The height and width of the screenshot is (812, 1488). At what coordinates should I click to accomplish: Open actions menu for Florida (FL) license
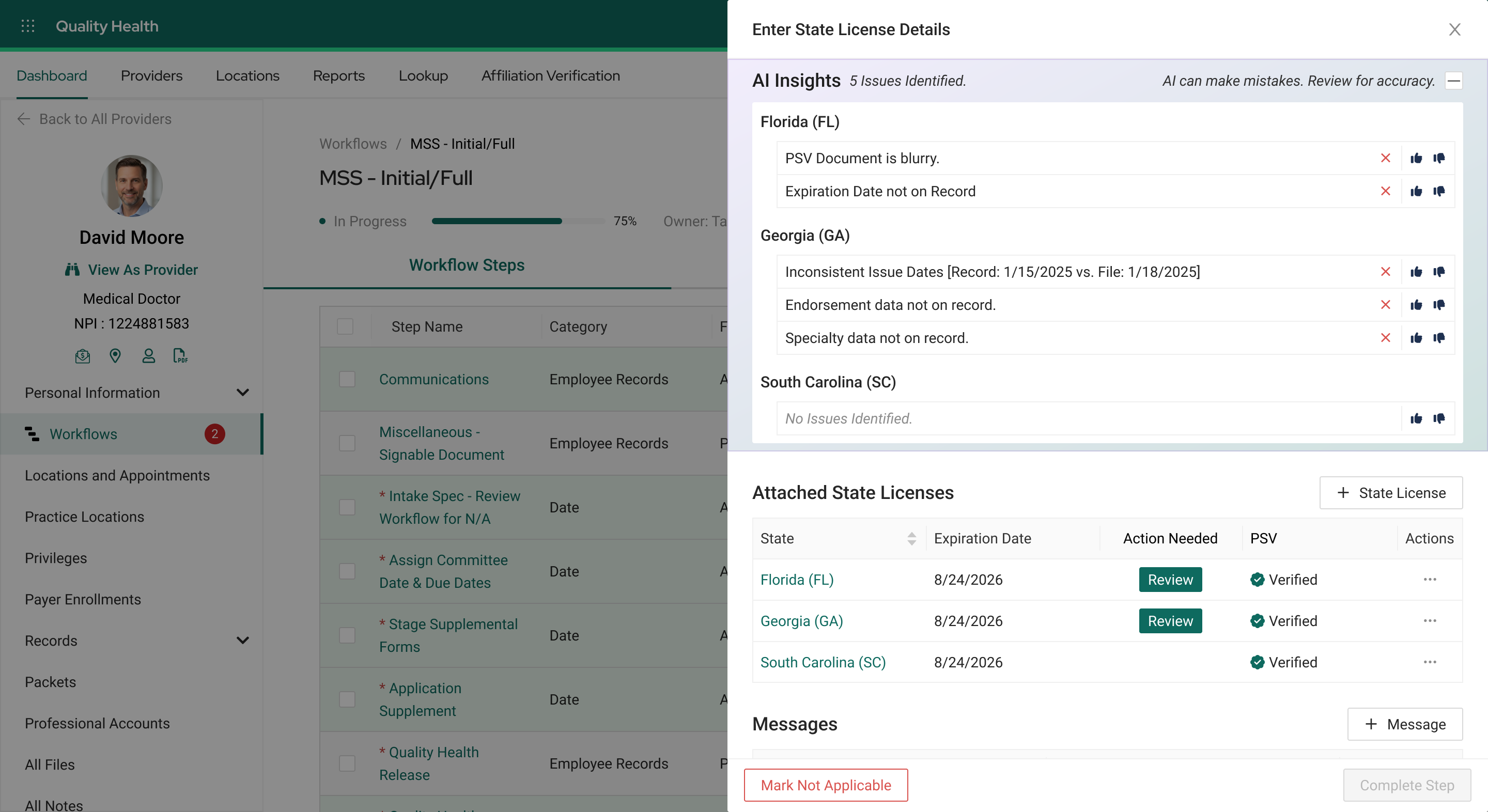click(x=1430, y=579)
